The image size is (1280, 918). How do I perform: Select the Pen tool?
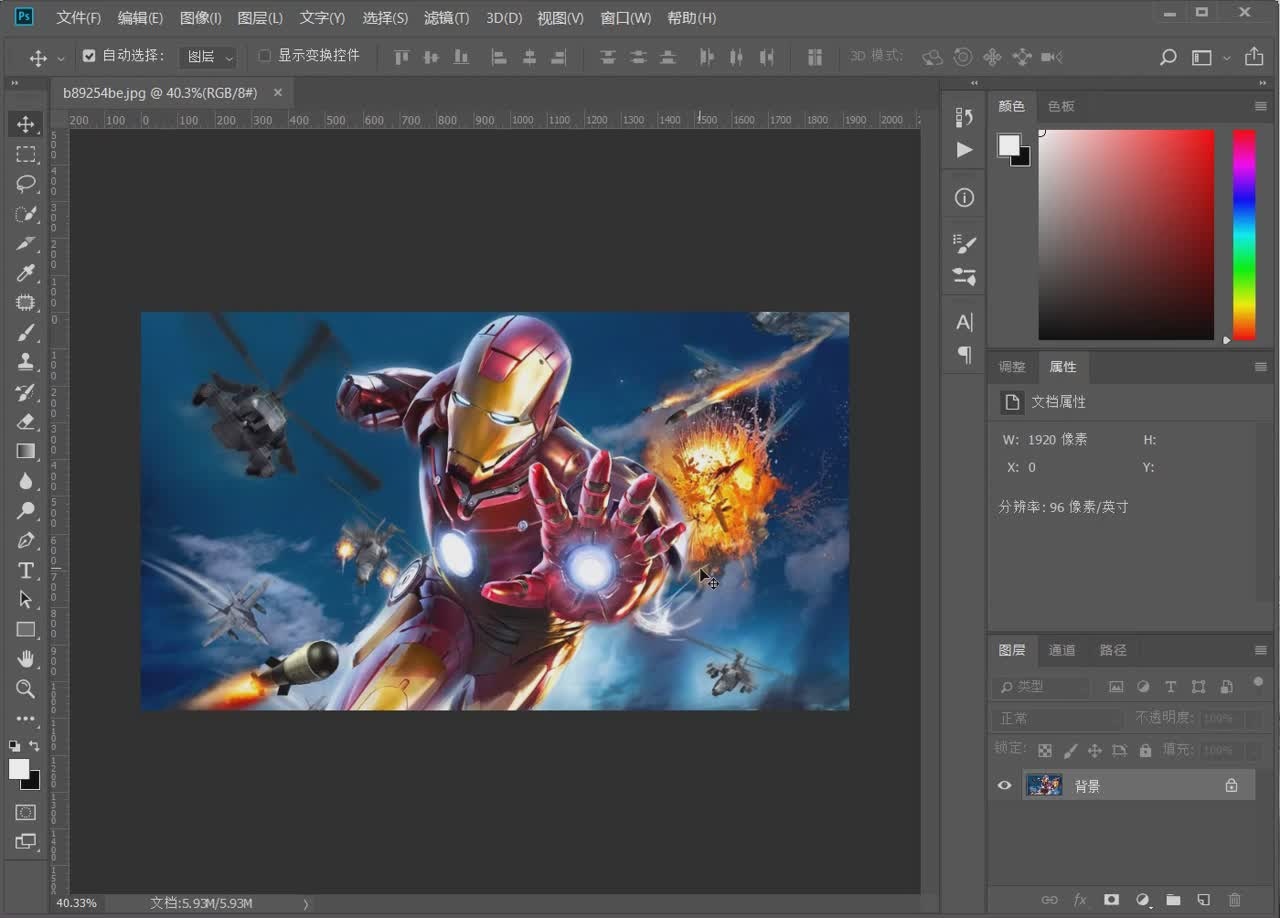(x=26, y=540)
